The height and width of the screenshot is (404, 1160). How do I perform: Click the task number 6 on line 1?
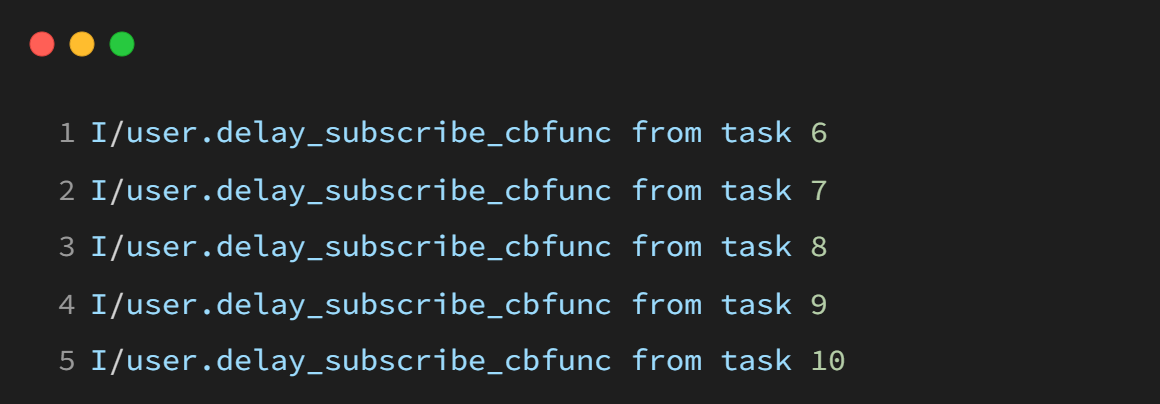819,133
